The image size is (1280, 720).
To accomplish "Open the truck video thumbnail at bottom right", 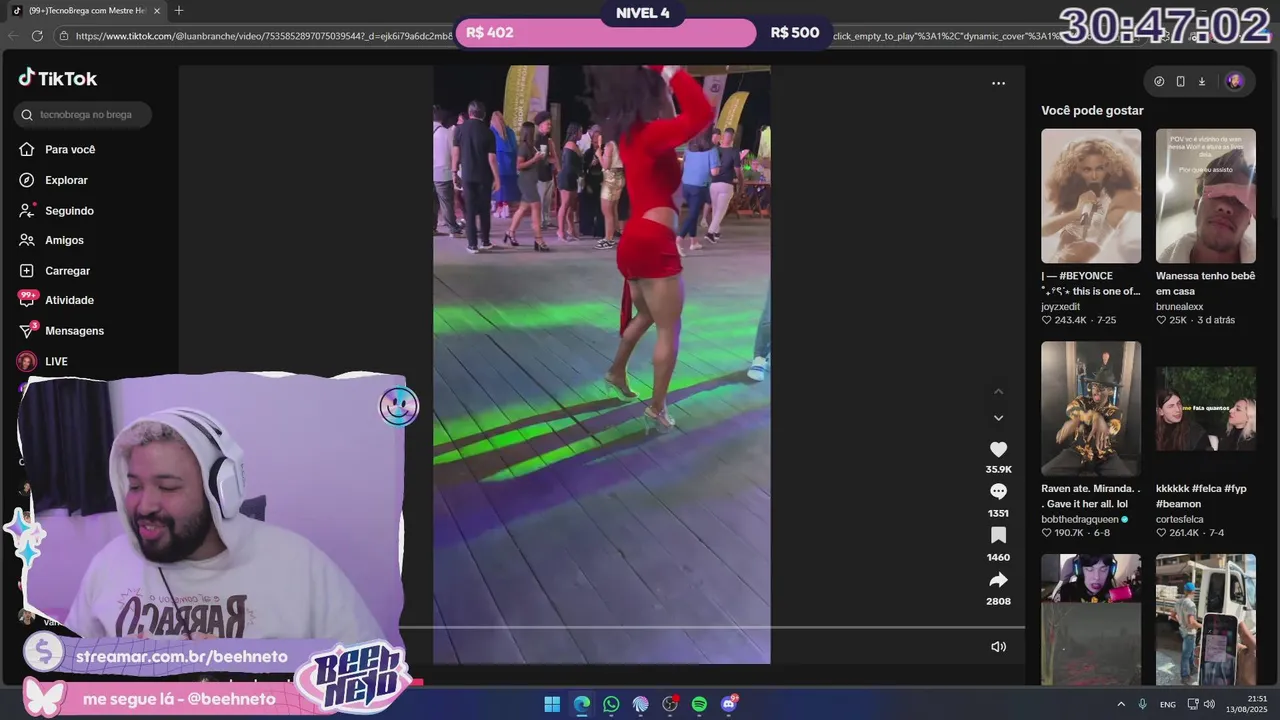I will (x=1206, y=620).
